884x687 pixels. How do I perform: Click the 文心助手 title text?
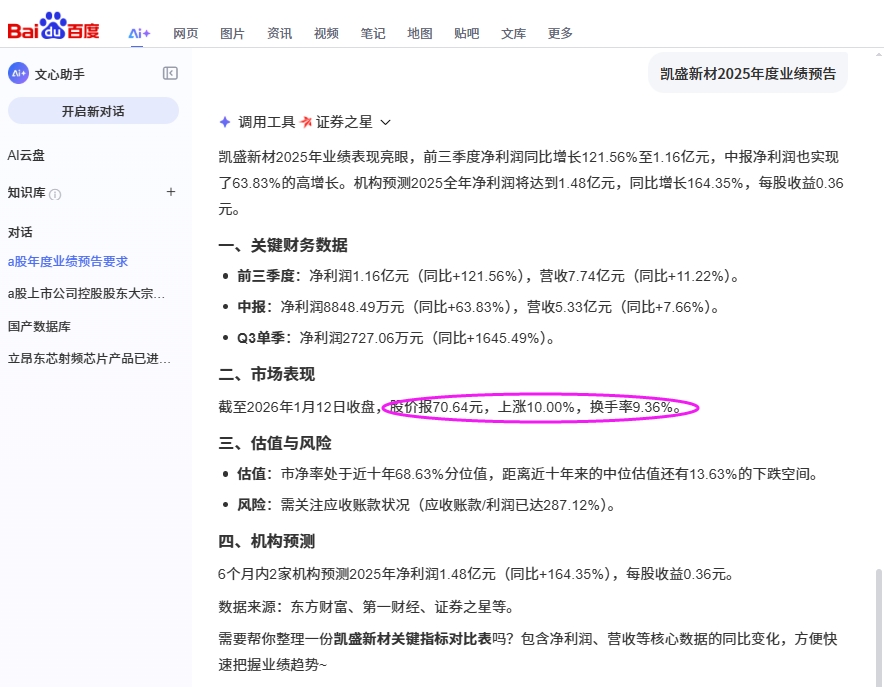coord(60,74)
